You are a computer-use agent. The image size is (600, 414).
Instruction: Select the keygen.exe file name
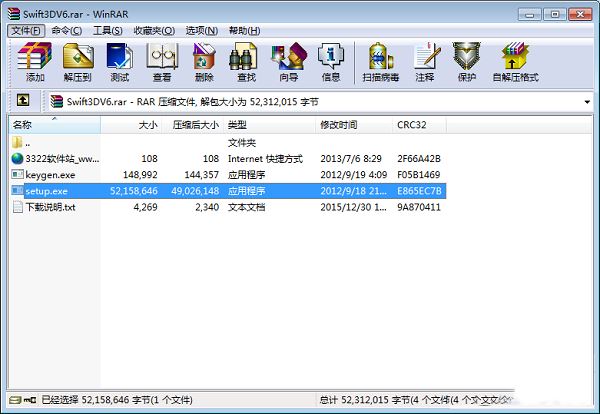[50, 175]
